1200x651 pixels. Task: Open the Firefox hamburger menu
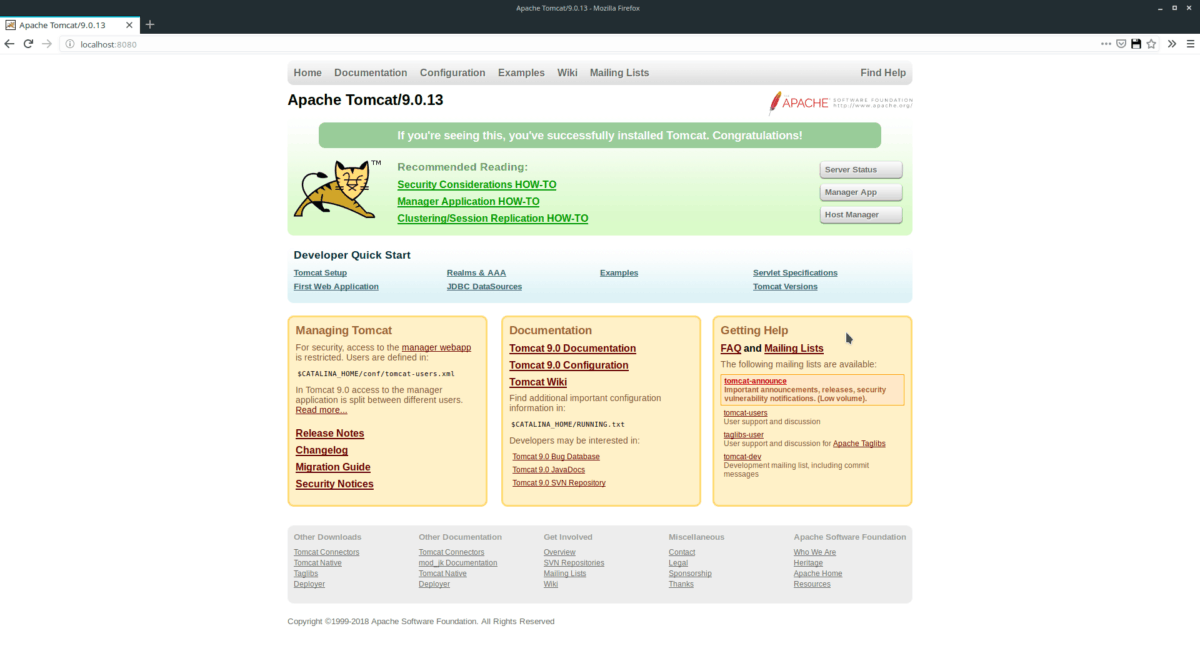pyautogui.click(x=1189, y=44)
